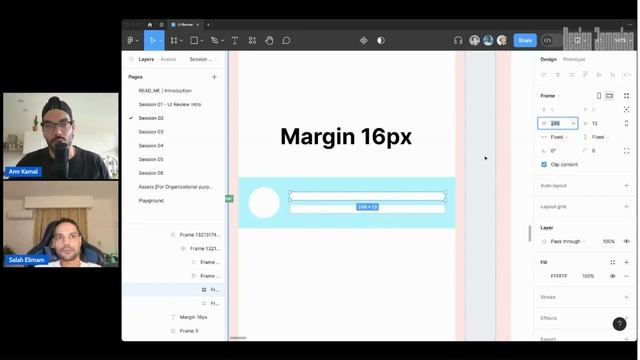Open the Assets For Organizational purposes page
This screenshot has height=360, width=640.
point(176,187)
